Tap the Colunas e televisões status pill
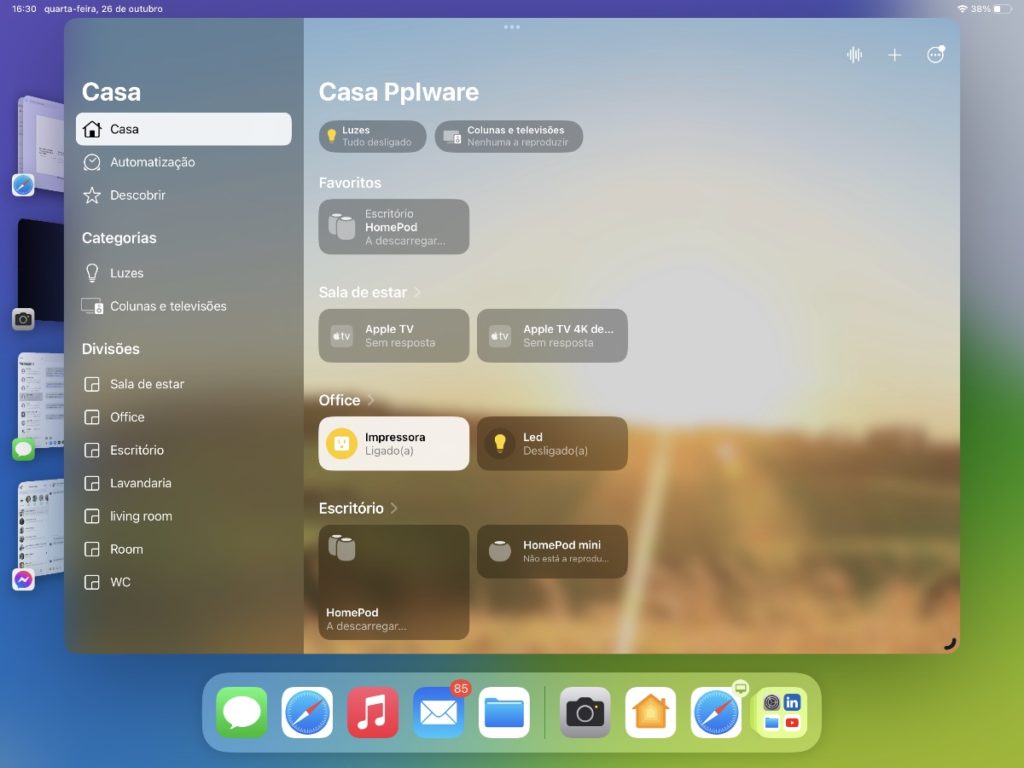 pos(509,136)
